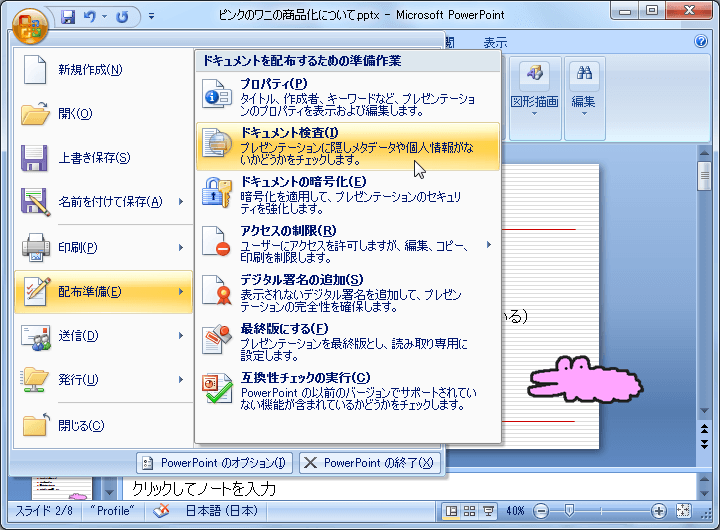Open 編集 binoculars group button
The image size is (720, 530).
coord(584,98)
